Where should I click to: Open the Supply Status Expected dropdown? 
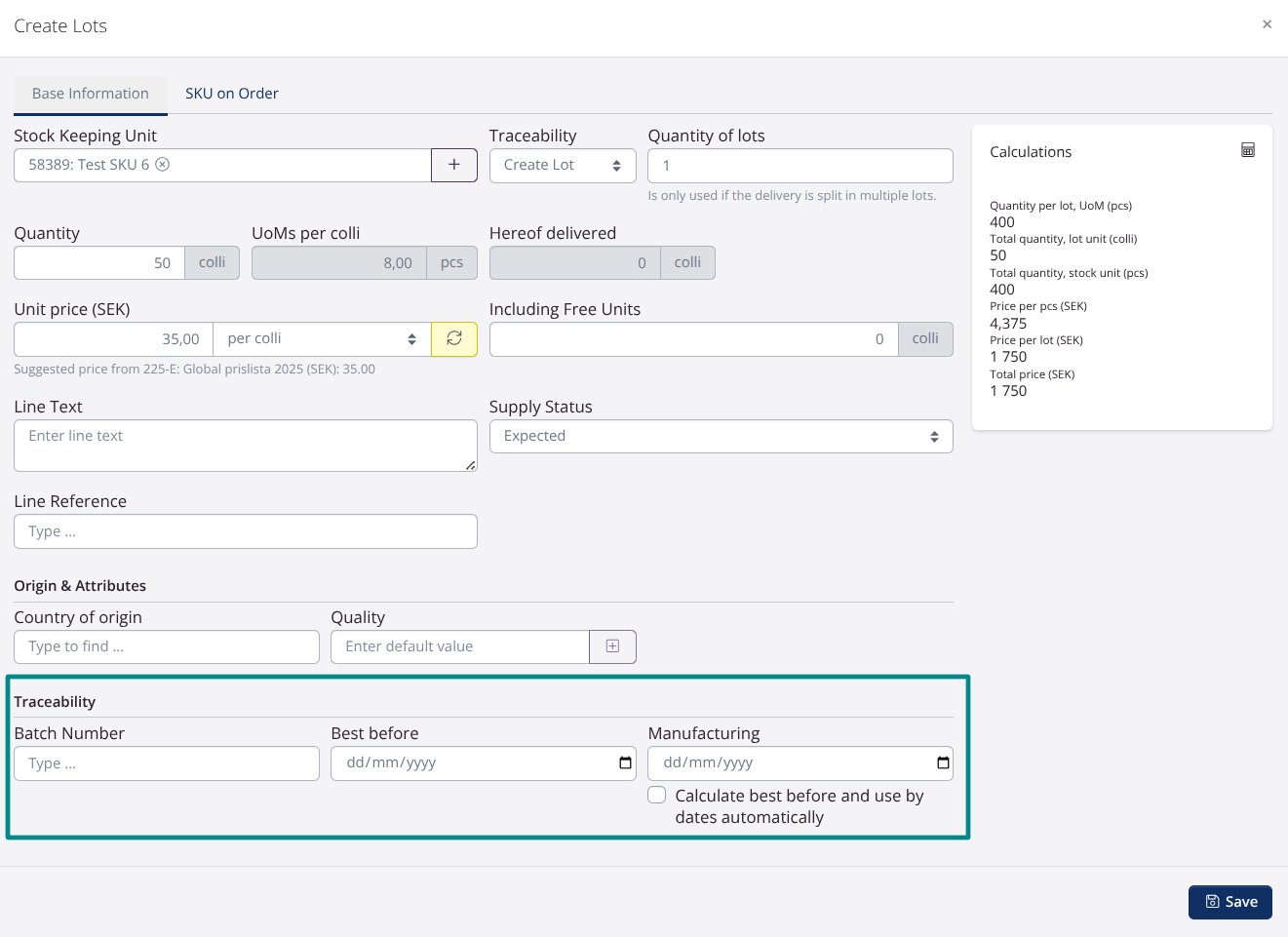coord(721,436)
